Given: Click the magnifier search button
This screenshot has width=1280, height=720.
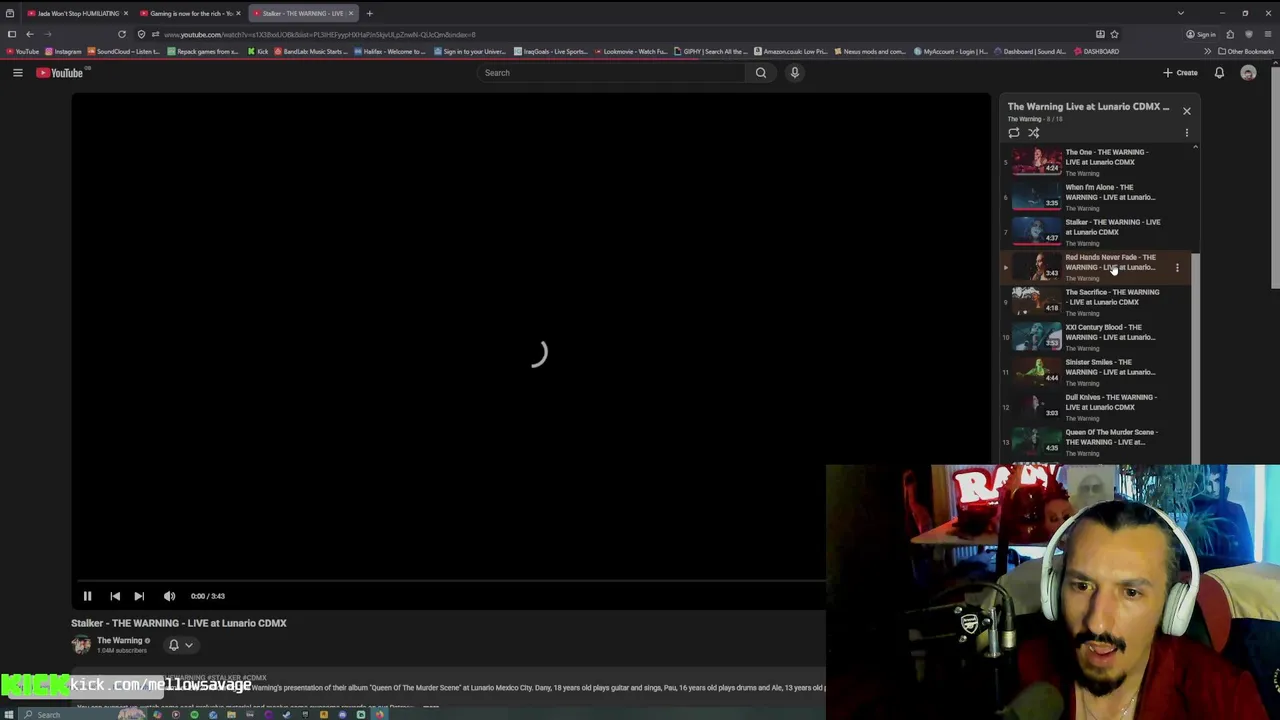Looking at the screenshot, I should [761, 72].
